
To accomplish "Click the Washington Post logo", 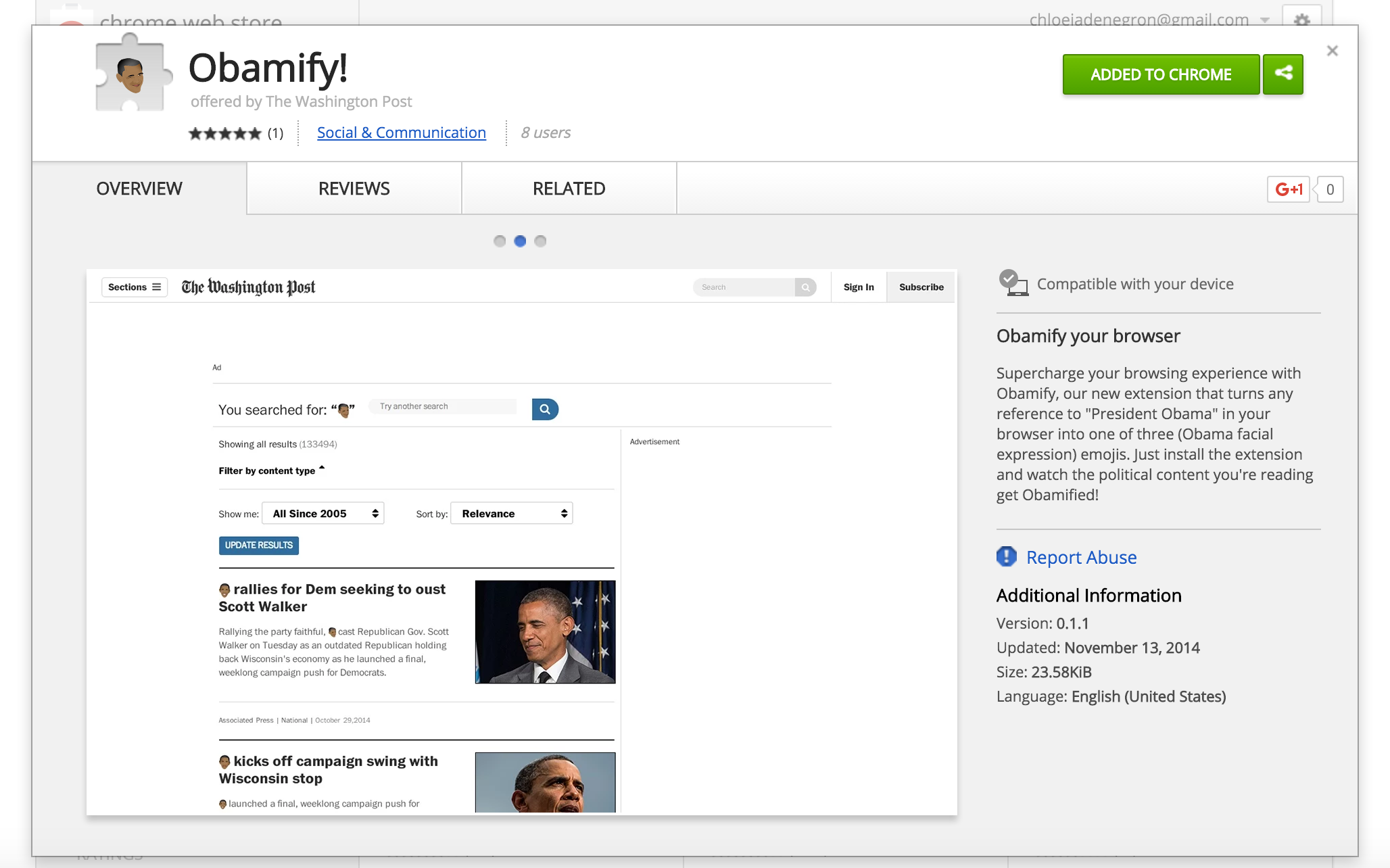I will (248, 287).
